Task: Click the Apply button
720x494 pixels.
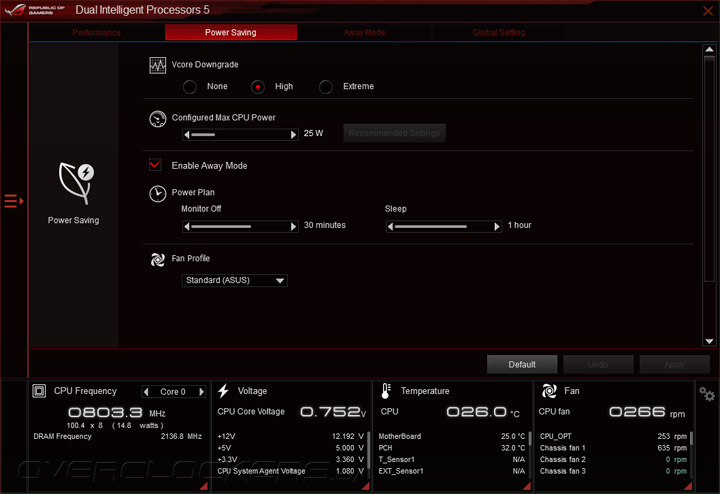Action: [674, 365]
